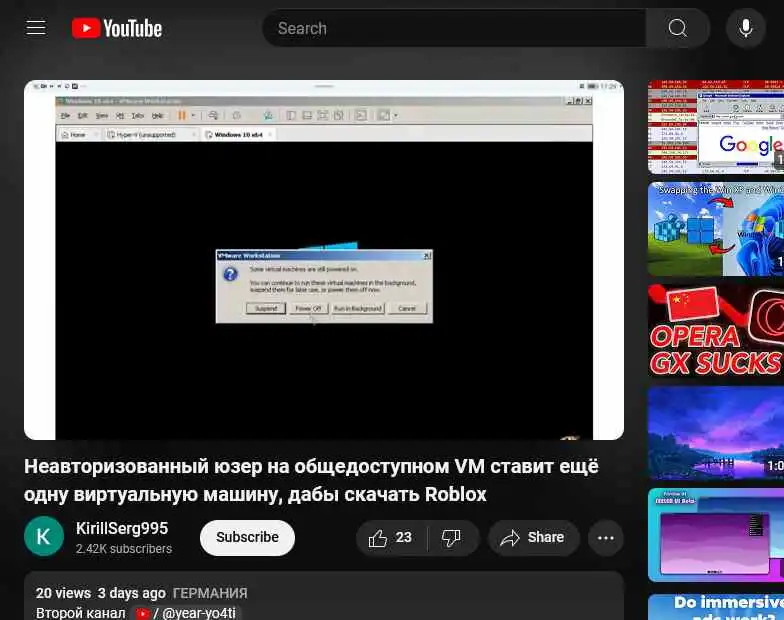Viewport: 784px width, 620px height.
Task: Click the blue question mark dialog icon
Action: 230,274
